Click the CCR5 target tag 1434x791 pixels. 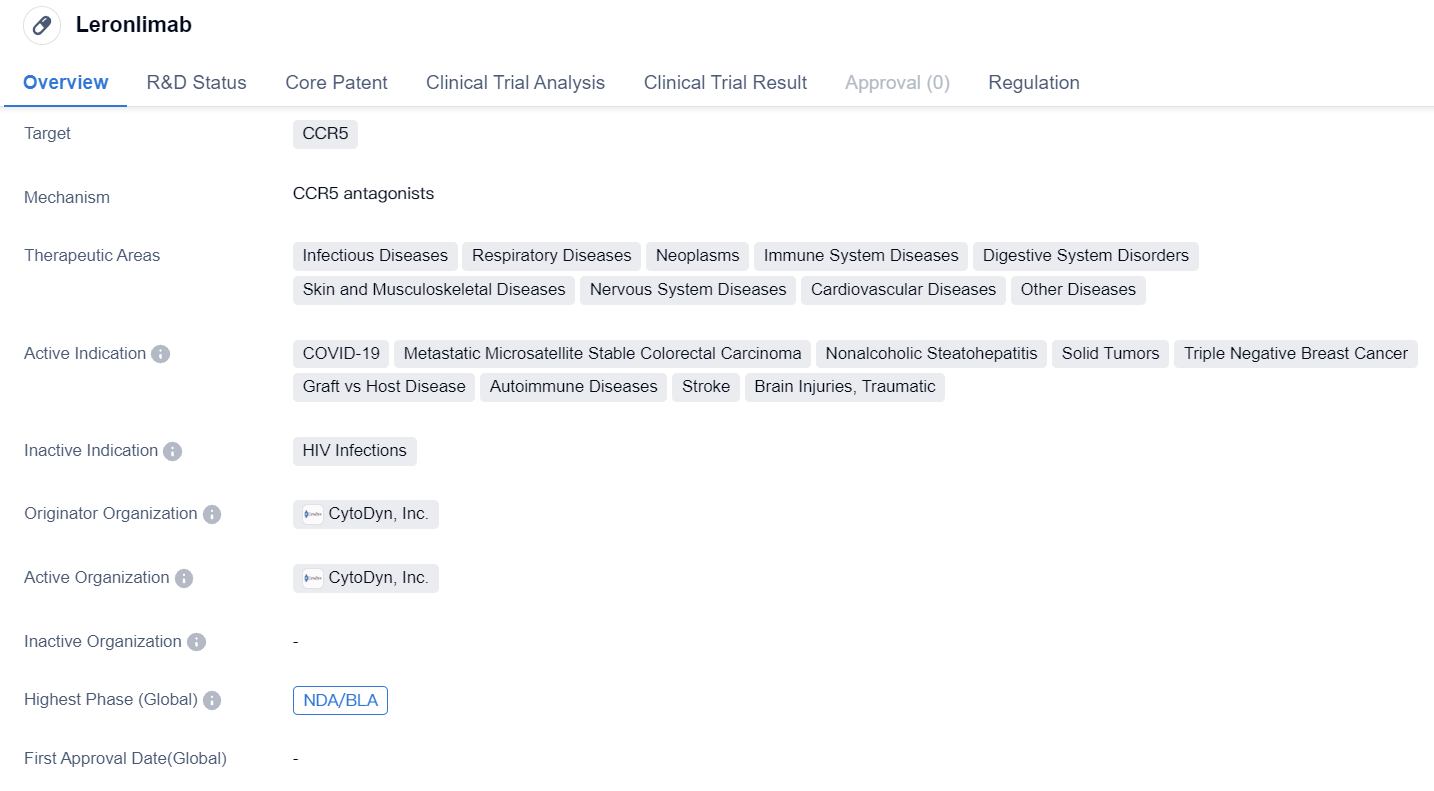point(325,134)
